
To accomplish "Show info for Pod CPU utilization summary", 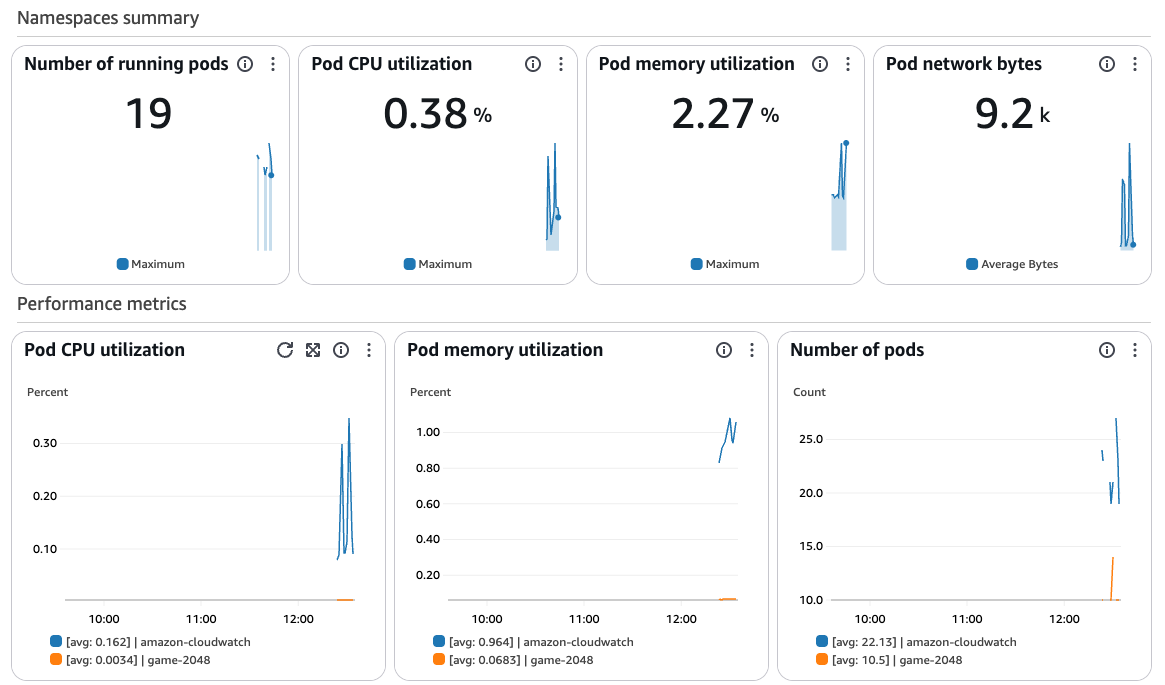I will [533, 64].
